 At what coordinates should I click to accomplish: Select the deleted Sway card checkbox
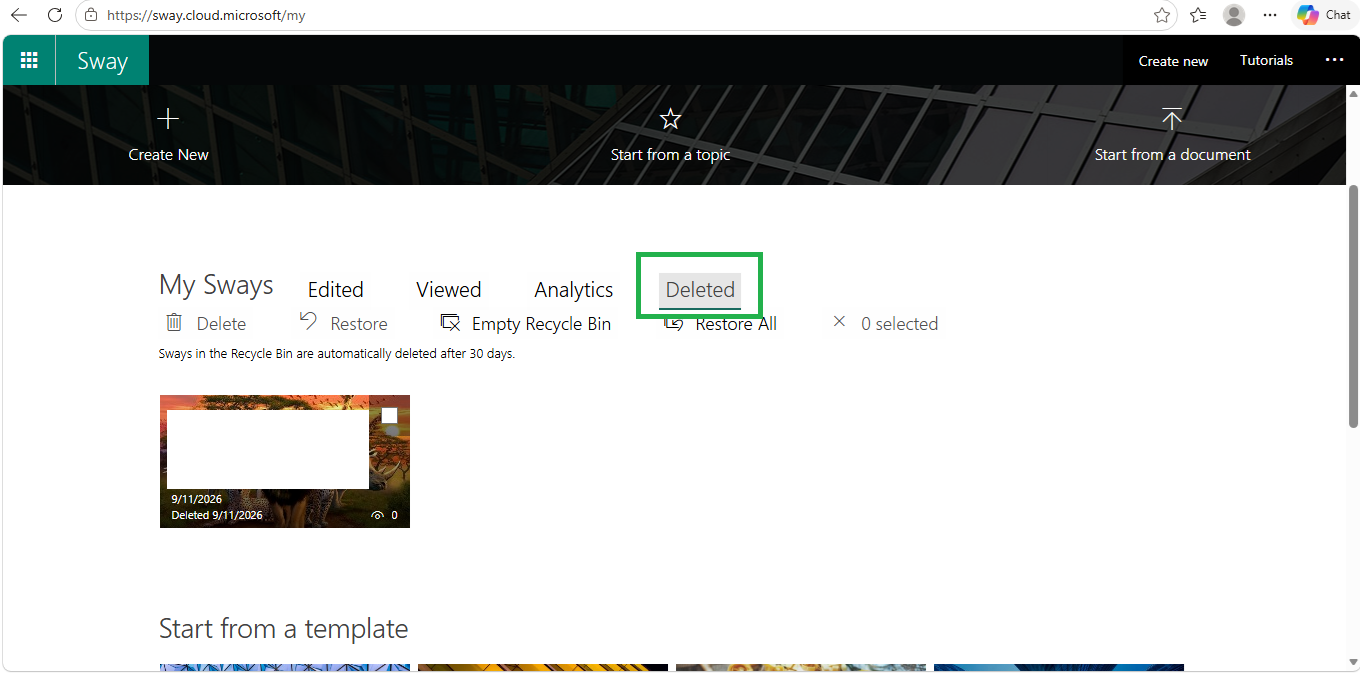pos(389,416)
